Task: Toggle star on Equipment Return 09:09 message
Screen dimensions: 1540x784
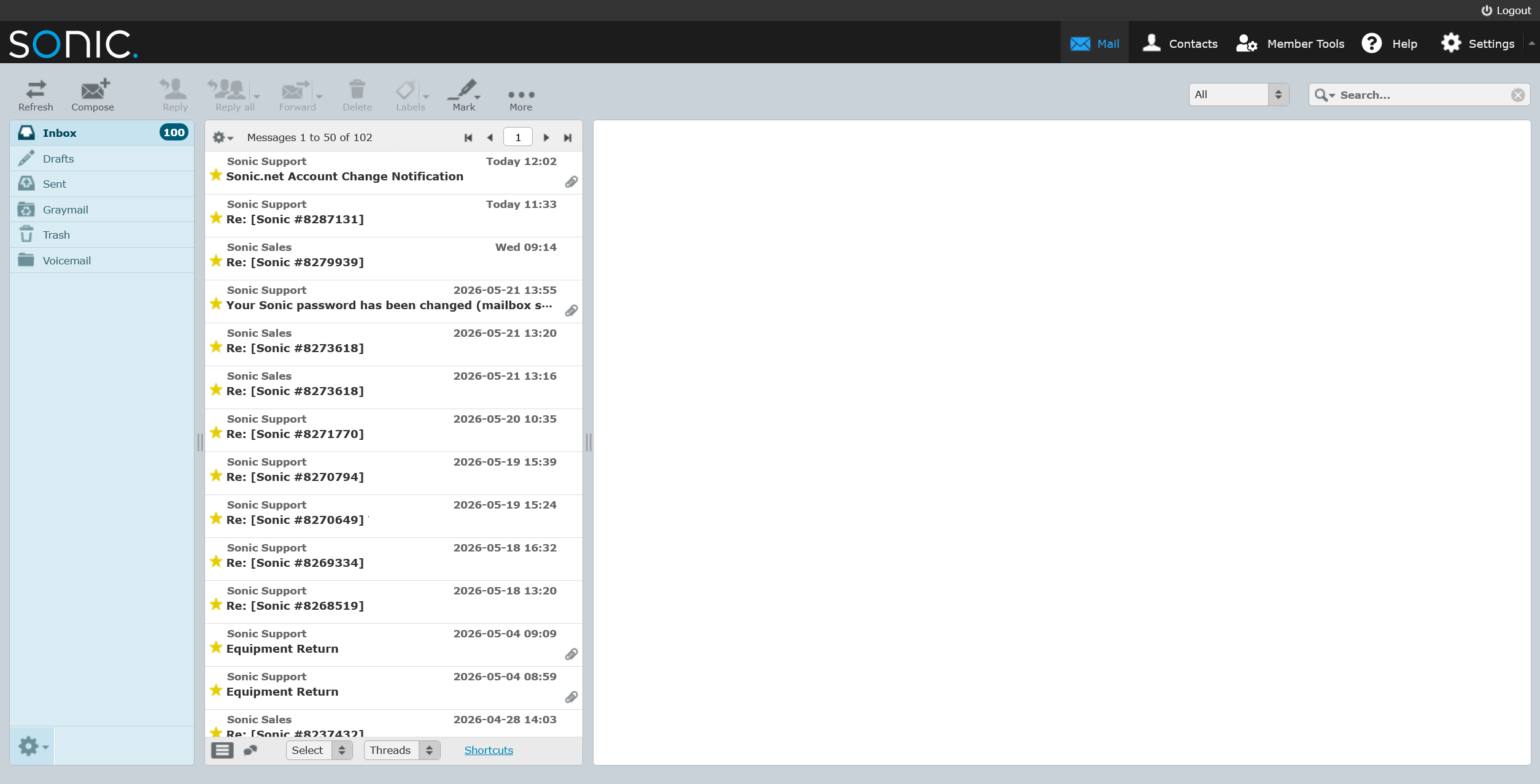Action: click(216, 648)
